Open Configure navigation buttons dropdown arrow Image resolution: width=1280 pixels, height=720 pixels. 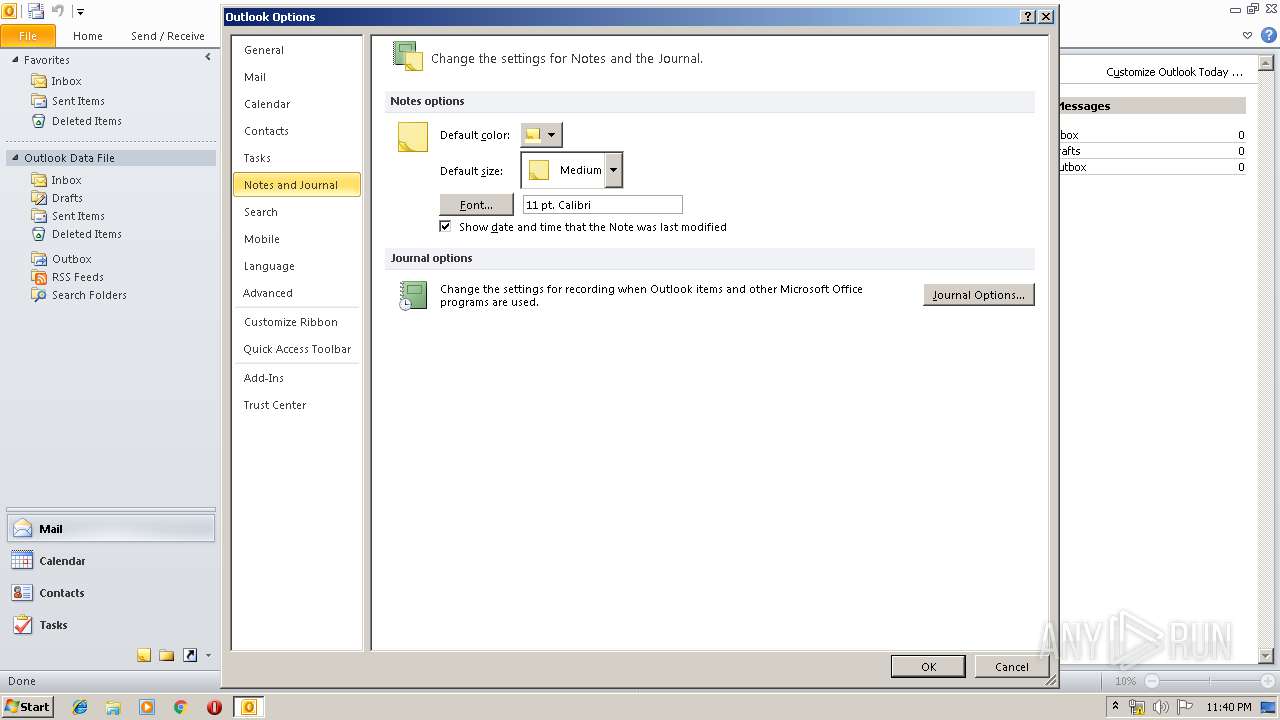click(x=208, y=656)
